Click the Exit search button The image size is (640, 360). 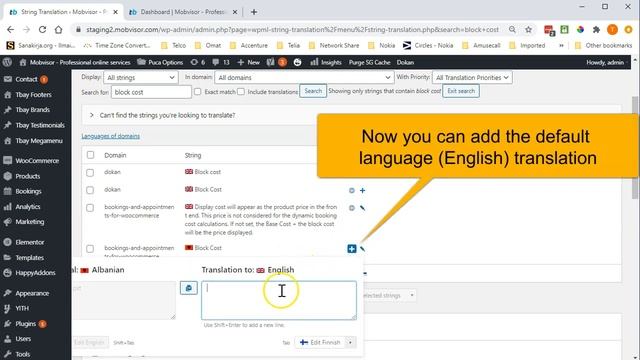461,91
